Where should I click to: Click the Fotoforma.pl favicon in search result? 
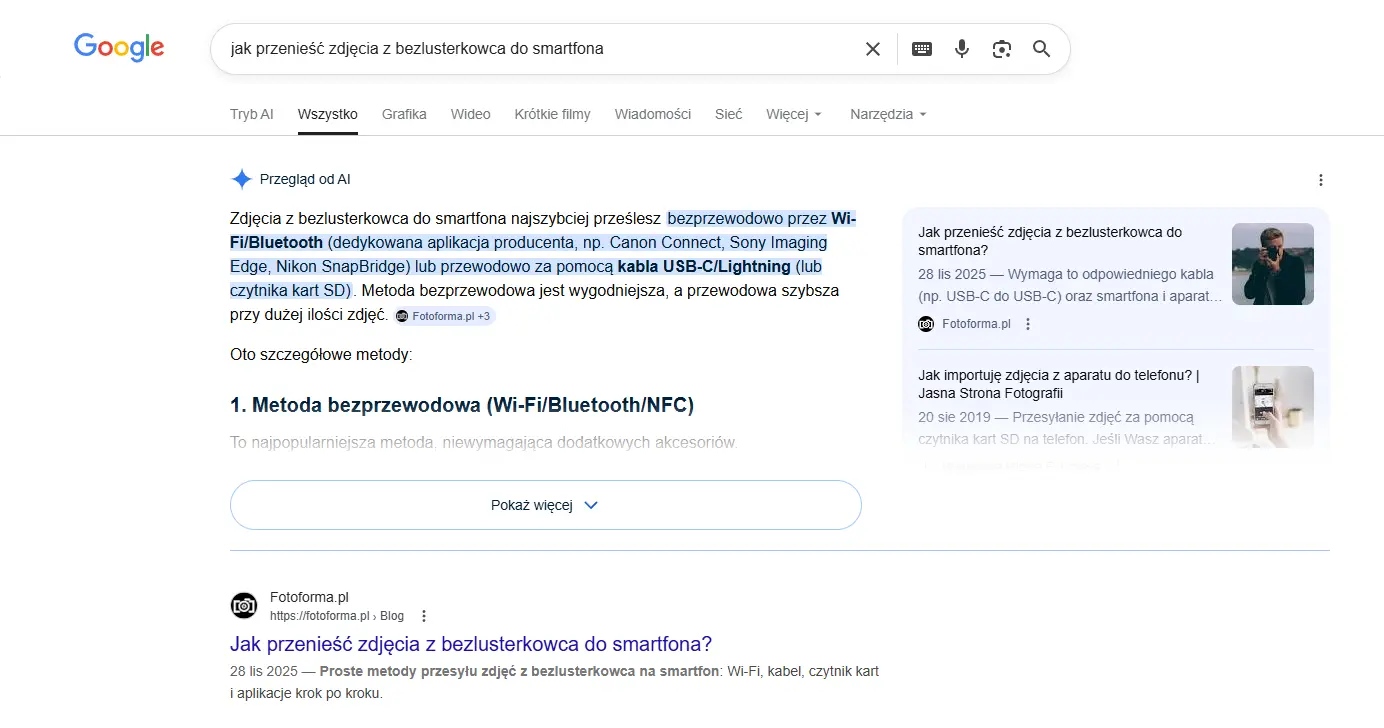(244, 606)
